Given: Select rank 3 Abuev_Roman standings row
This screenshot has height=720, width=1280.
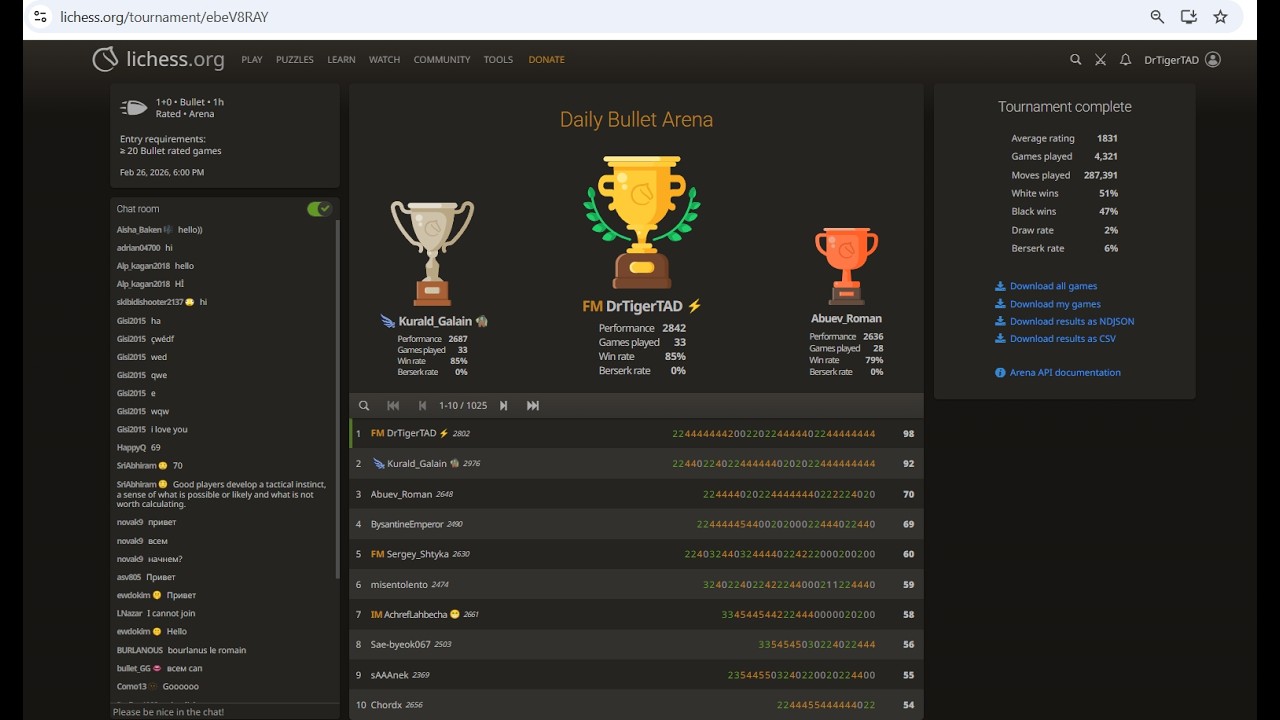Looking at the screenshot, I should (x=636, y=494).
